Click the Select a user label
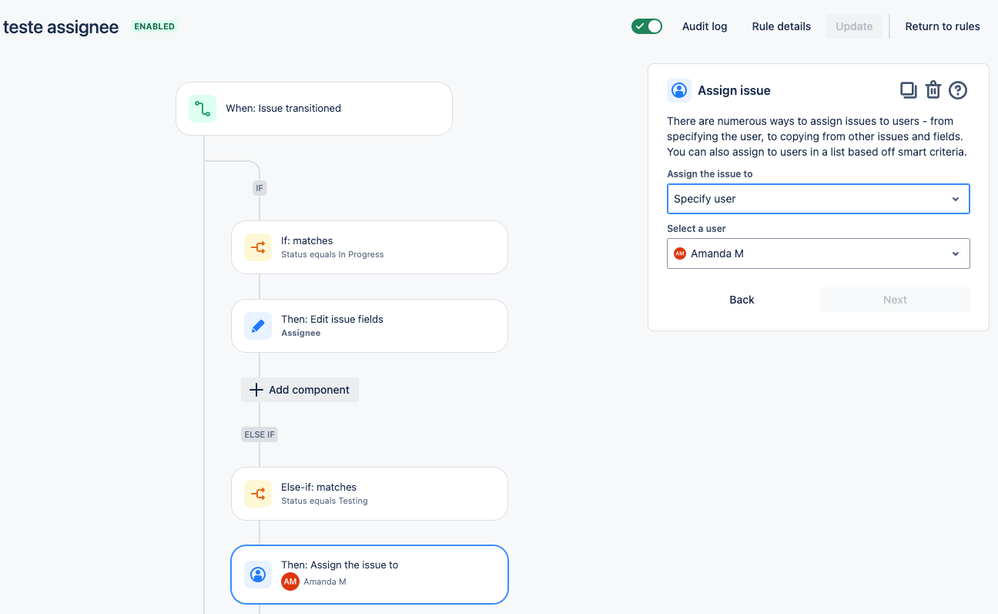The height and width of the screenshot is (614, 998). 696,228
